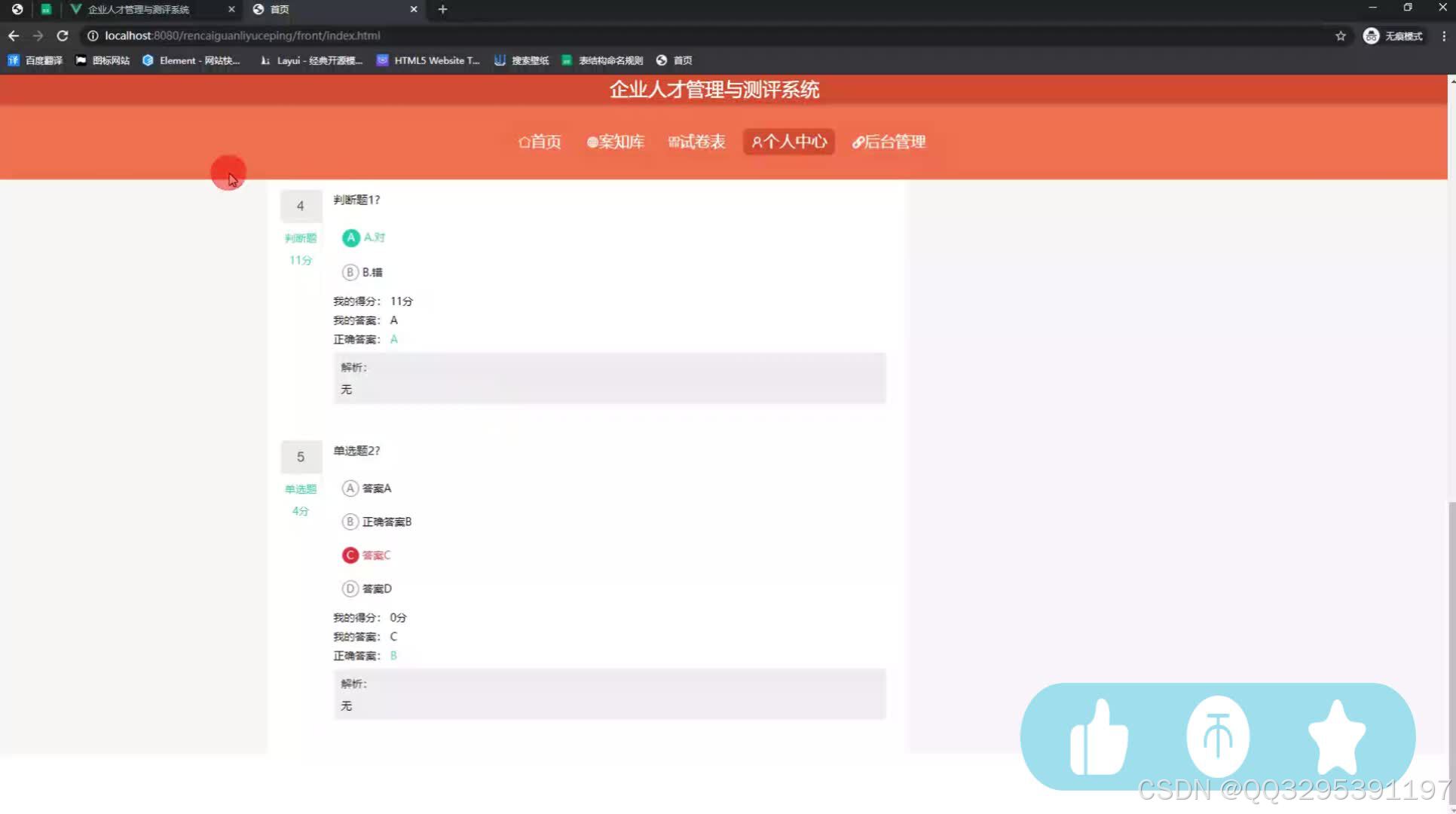Click the page title 企业人才管理与测评系统
This screenshot has height=814, width=1456.
[714, 90]
